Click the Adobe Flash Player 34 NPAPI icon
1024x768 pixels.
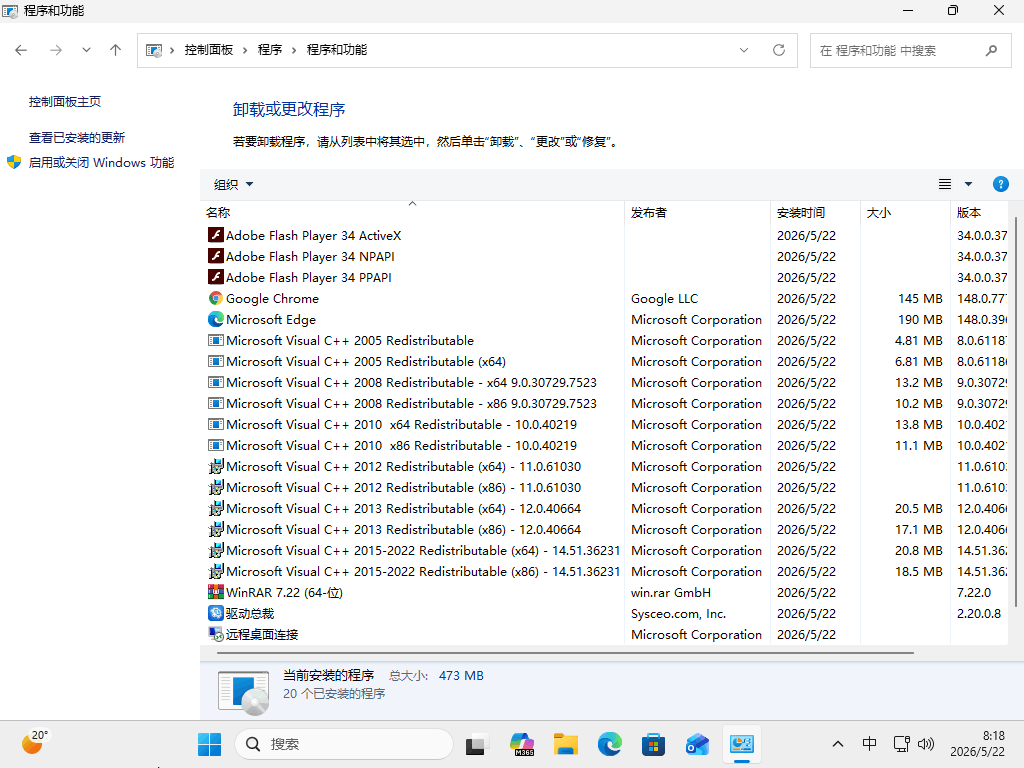click(216, 256)
